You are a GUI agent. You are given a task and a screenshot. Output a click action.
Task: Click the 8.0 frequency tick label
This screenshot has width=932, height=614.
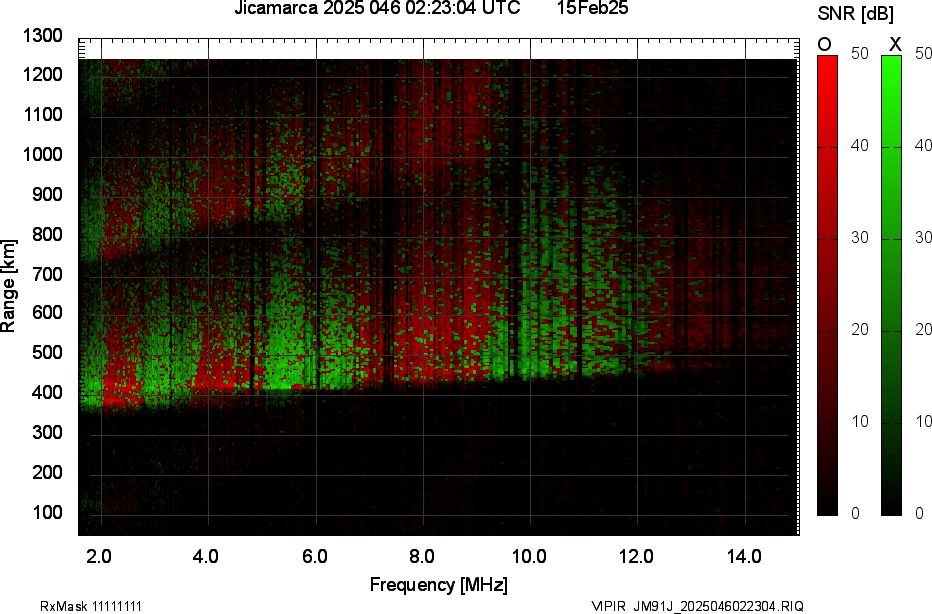[x=421, y=557]
